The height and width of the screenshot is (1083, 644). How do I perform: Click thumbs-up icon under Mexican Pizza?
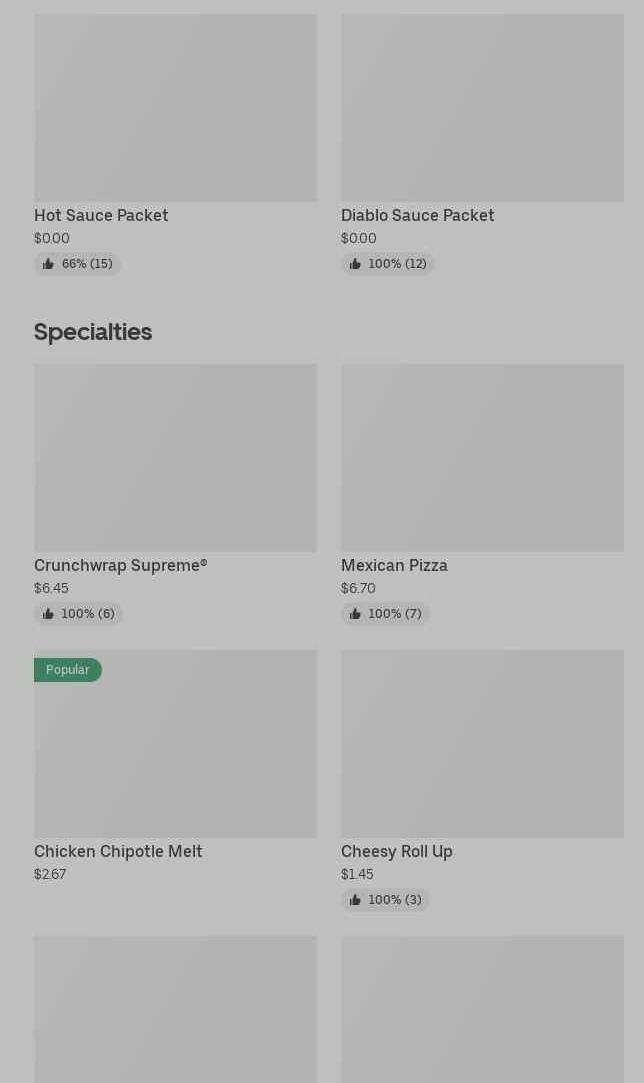pyautogui.click(x=355, y=614)
